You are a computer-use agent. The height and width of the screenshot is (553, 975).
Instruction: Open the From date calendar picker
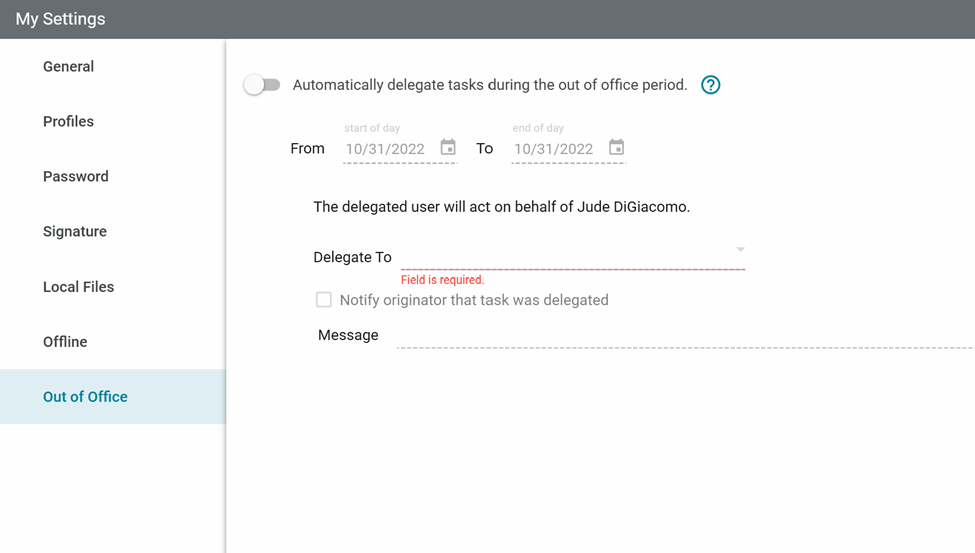[448, 148]
